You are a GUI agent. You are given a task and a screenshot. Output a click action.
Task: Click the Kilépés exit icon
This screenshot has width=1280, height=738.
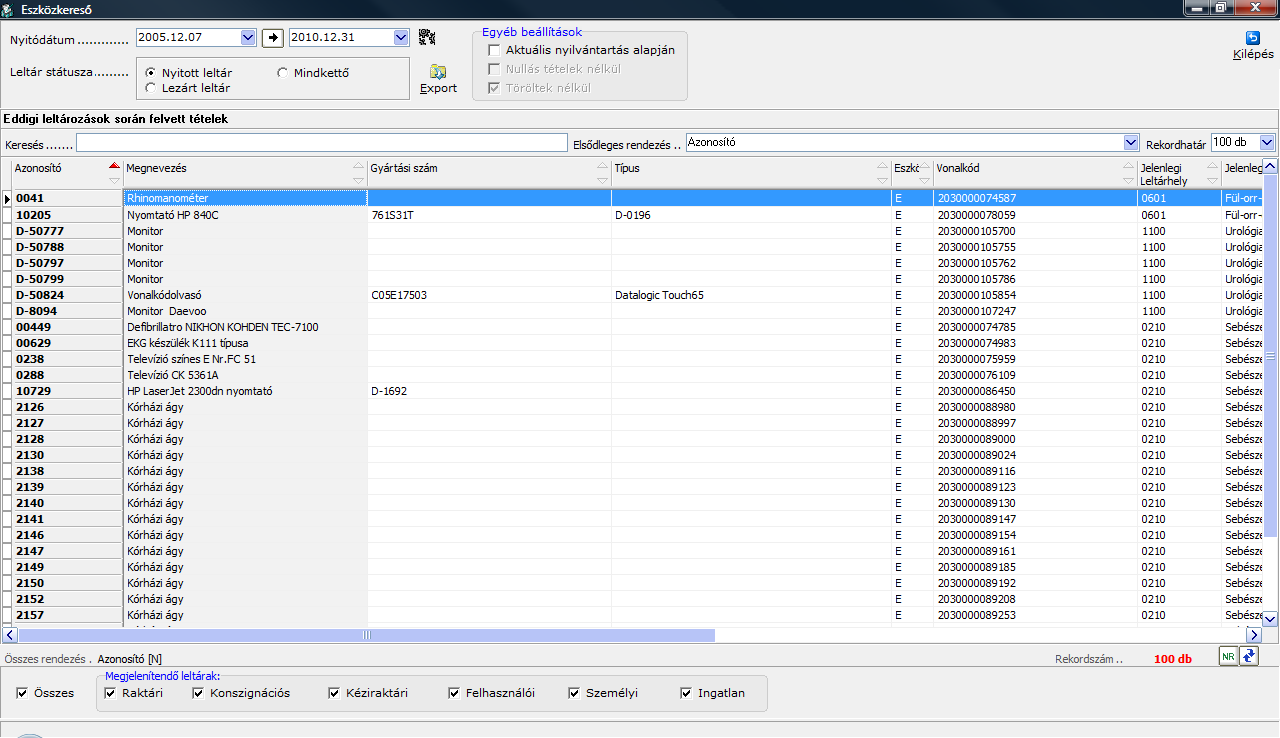pos(1253,38)
